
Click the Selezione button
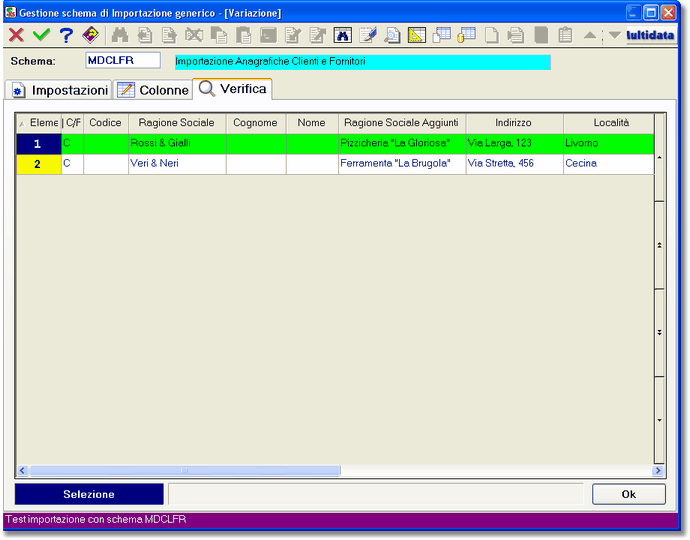pyautogui.click(x=89, y=494)
